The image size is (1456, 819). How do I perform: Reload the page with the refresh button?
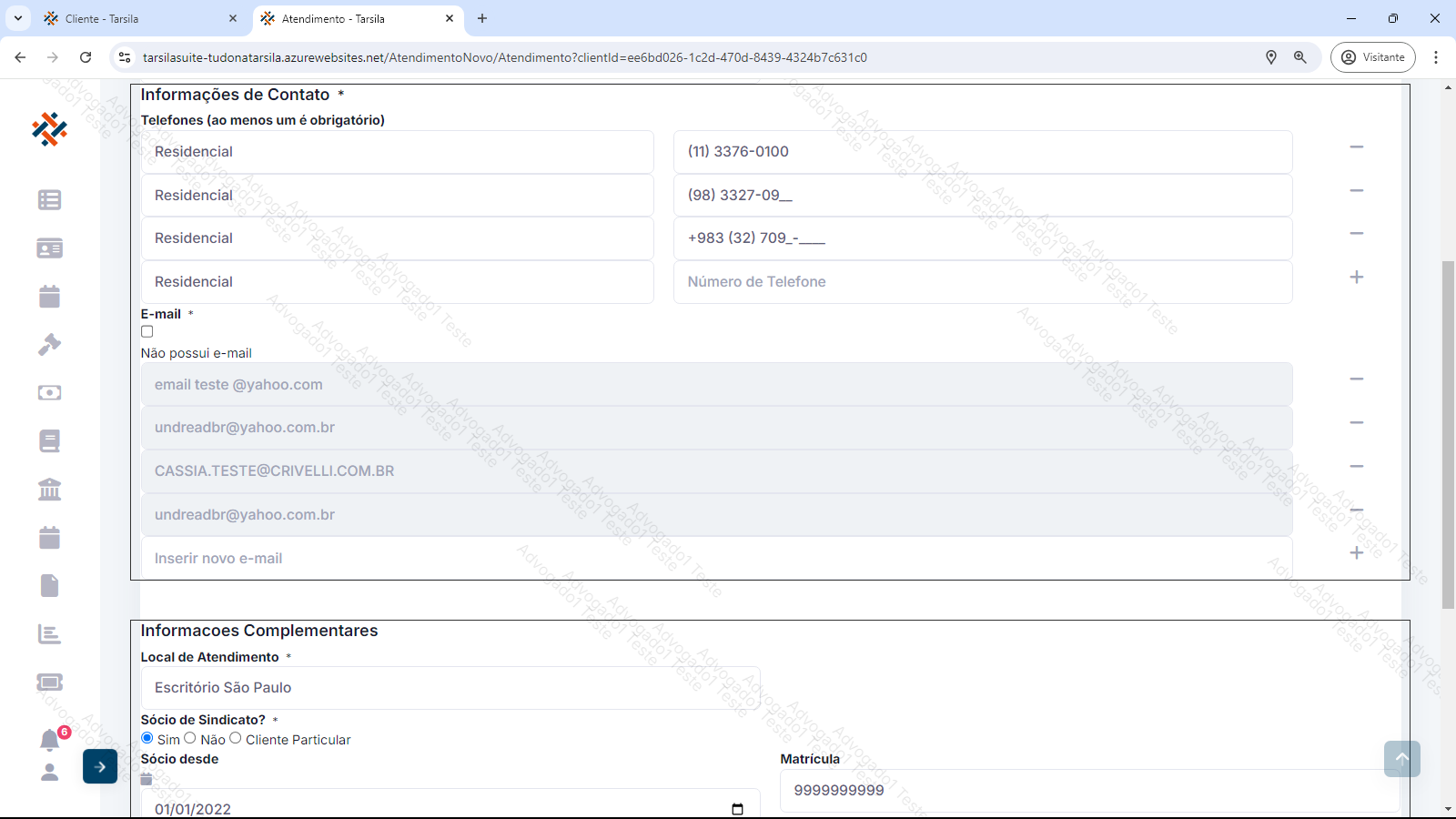pyautogui.click(x=86, y=57)
